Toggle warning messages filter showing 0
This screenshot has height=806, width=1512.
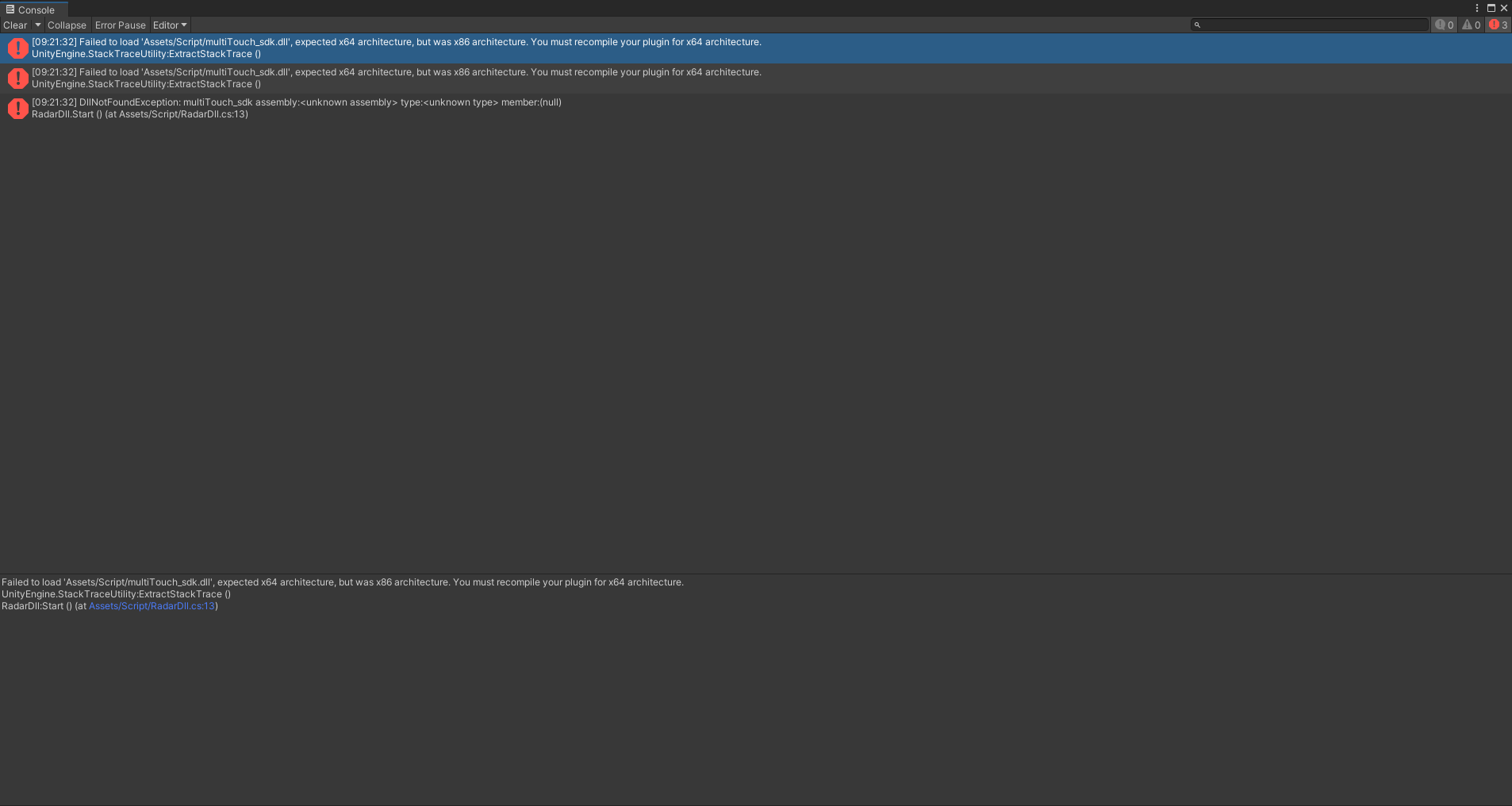pos(1472,25)
